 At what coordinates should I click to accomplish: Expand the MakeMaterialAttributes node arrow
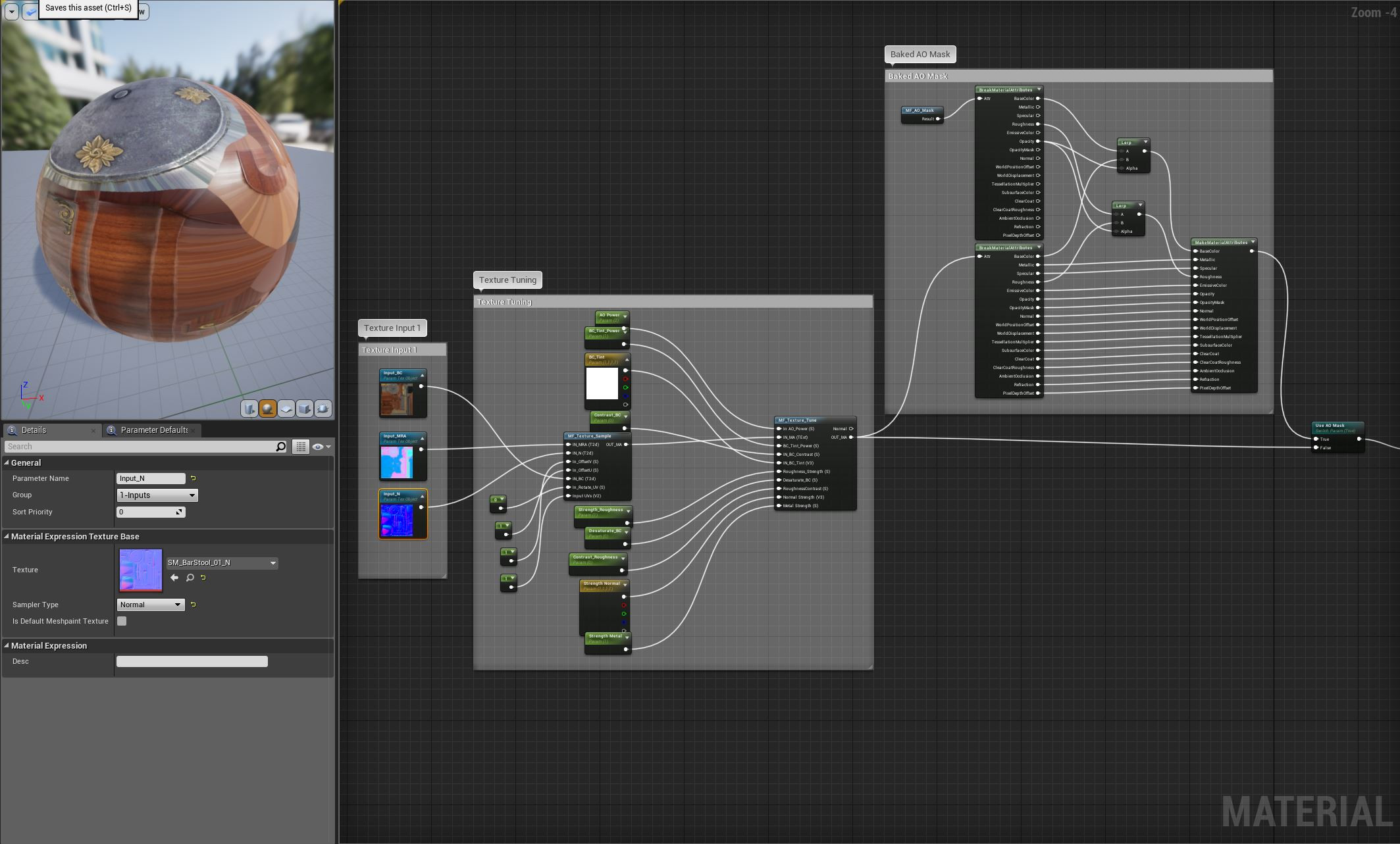click(1253, 243)
